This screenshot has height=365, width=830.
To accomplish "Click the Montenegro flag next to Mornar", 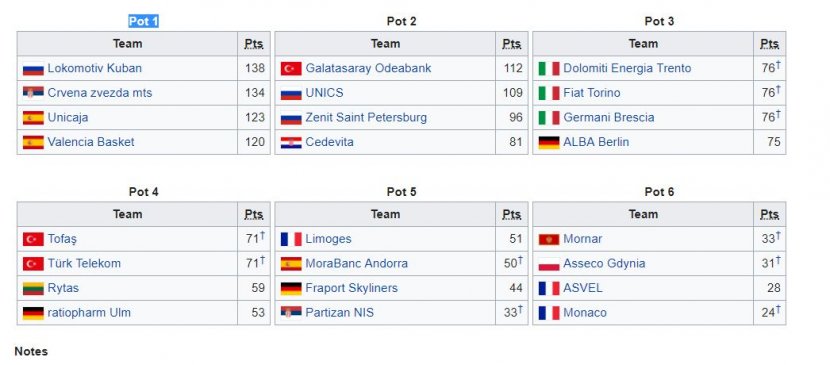I will [548, 240].
